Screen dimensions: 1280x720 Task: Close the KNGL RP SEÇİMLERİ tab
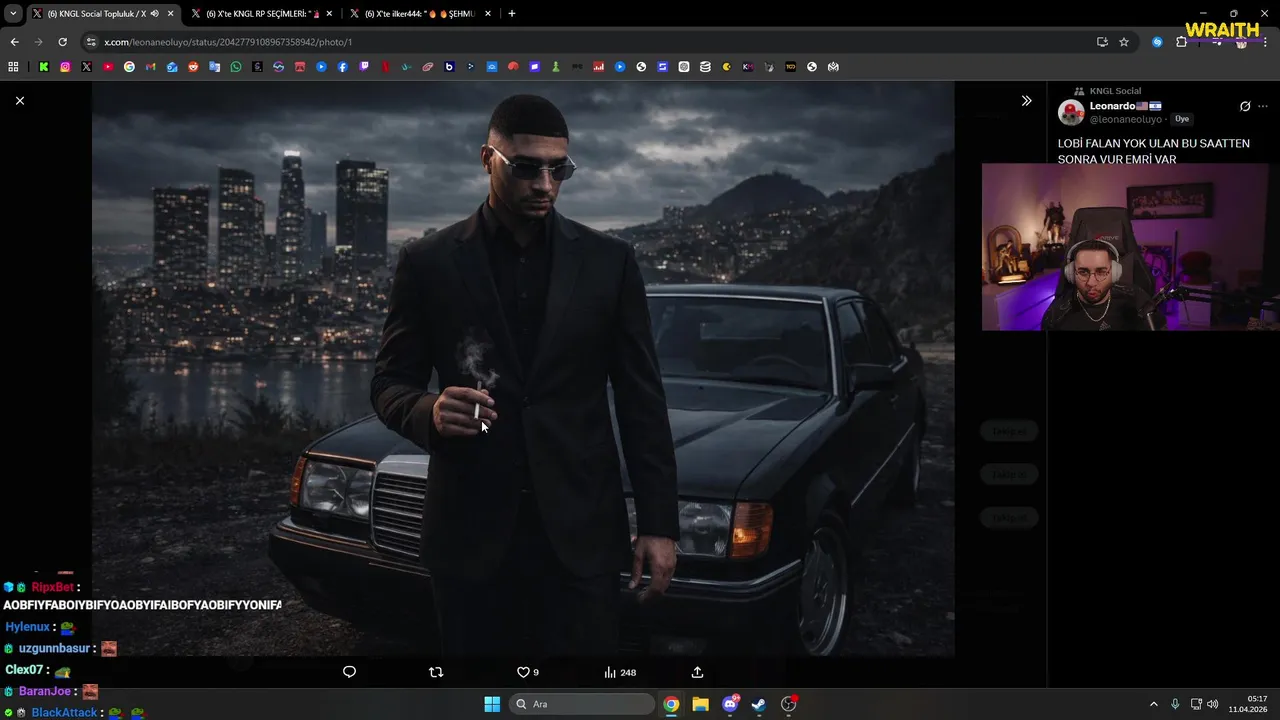pos(329,14)
